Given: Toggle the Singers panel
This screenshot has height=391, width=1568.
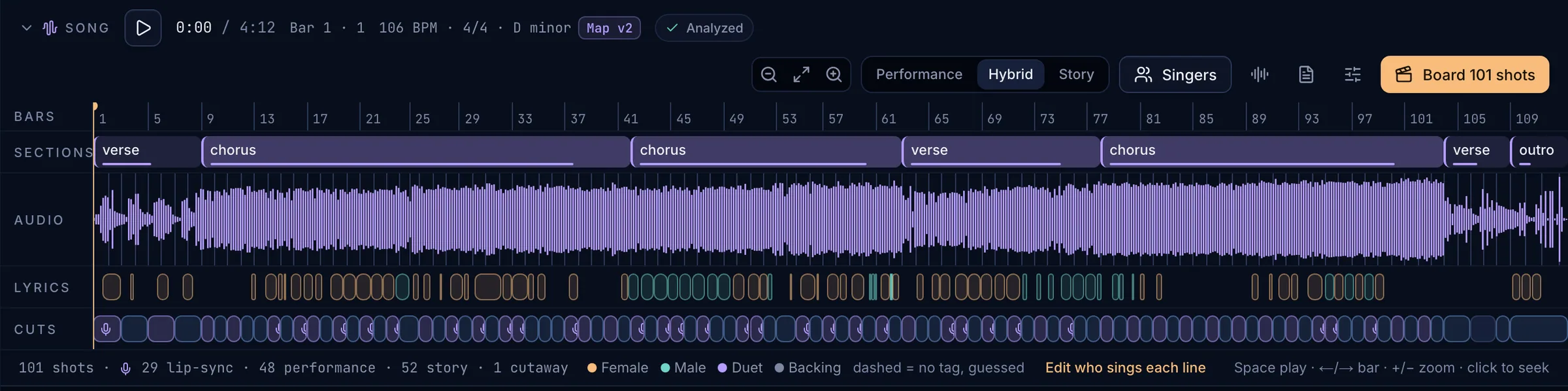Looking at the screenshot, I should click(x=1175, y=75).
